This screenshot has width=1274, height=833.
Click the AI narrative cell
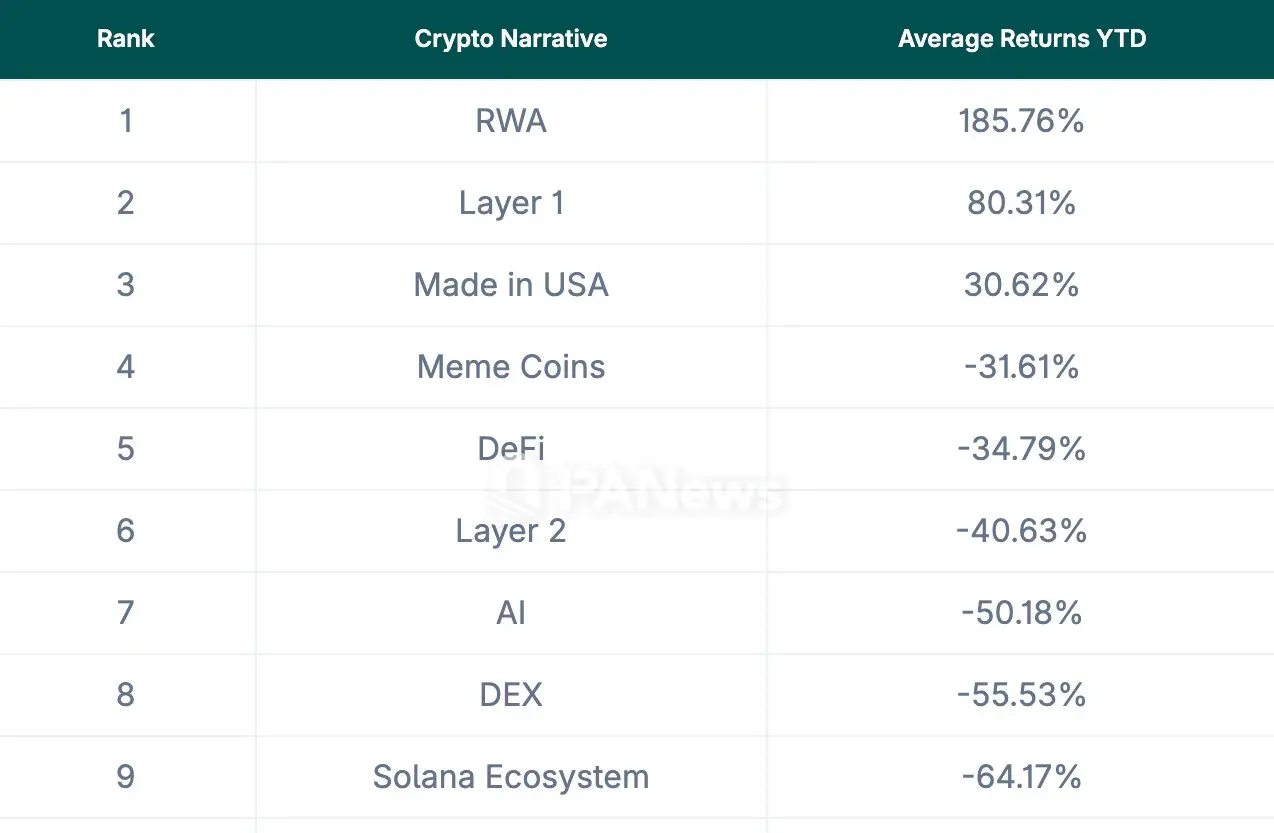pyautogui.click(x=511, y=612)
